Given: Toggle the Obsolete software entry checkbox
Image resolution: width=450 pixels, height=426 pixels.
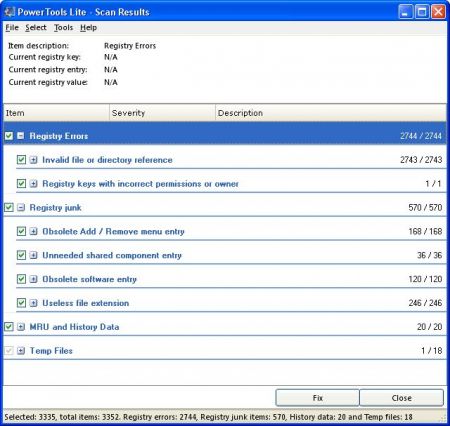Looking at the screenshot, I should click(21, 279).
